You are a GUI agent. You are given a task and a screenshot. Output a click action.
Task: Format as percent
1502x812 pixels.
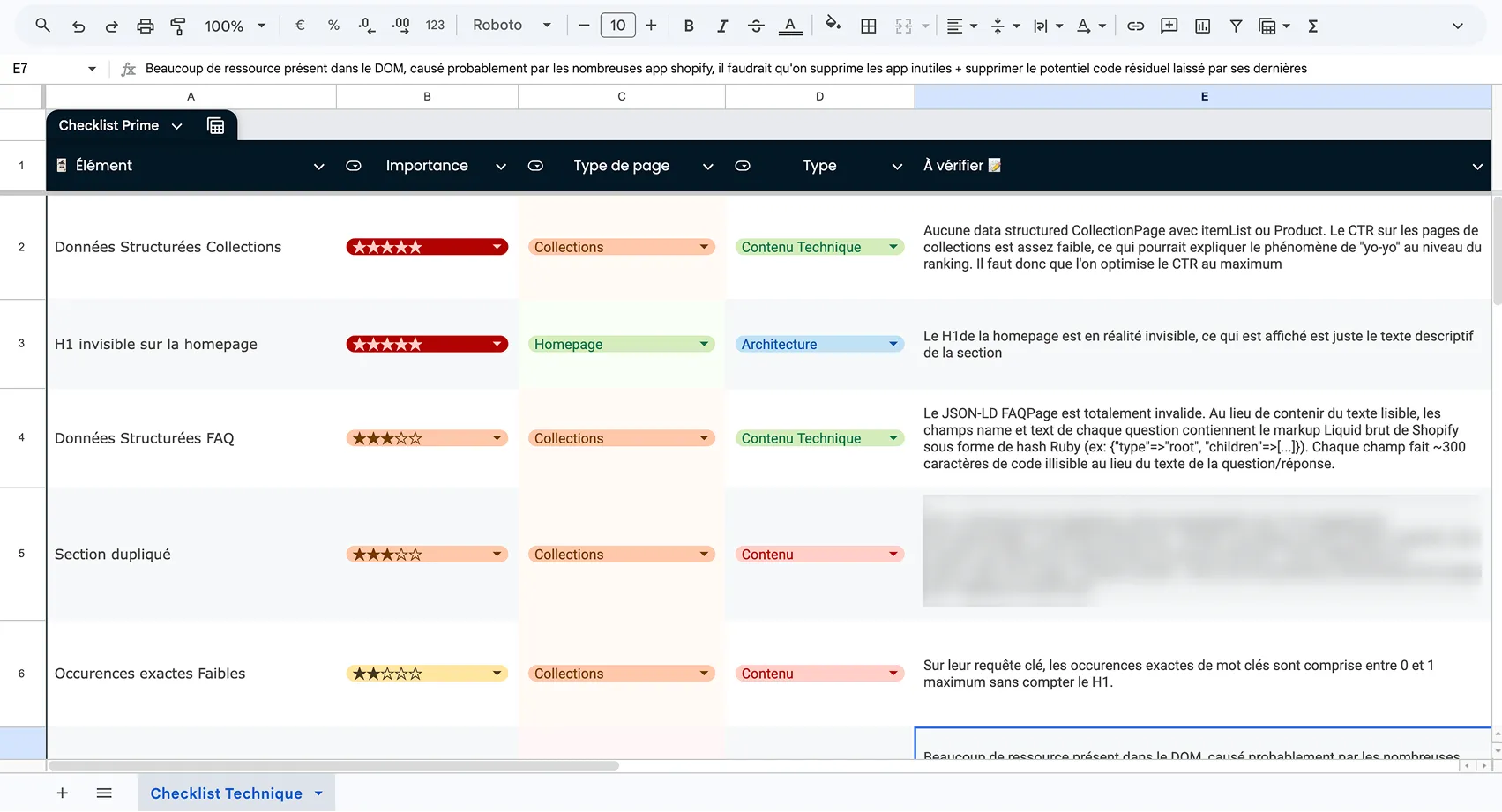(x=333, y=26)
